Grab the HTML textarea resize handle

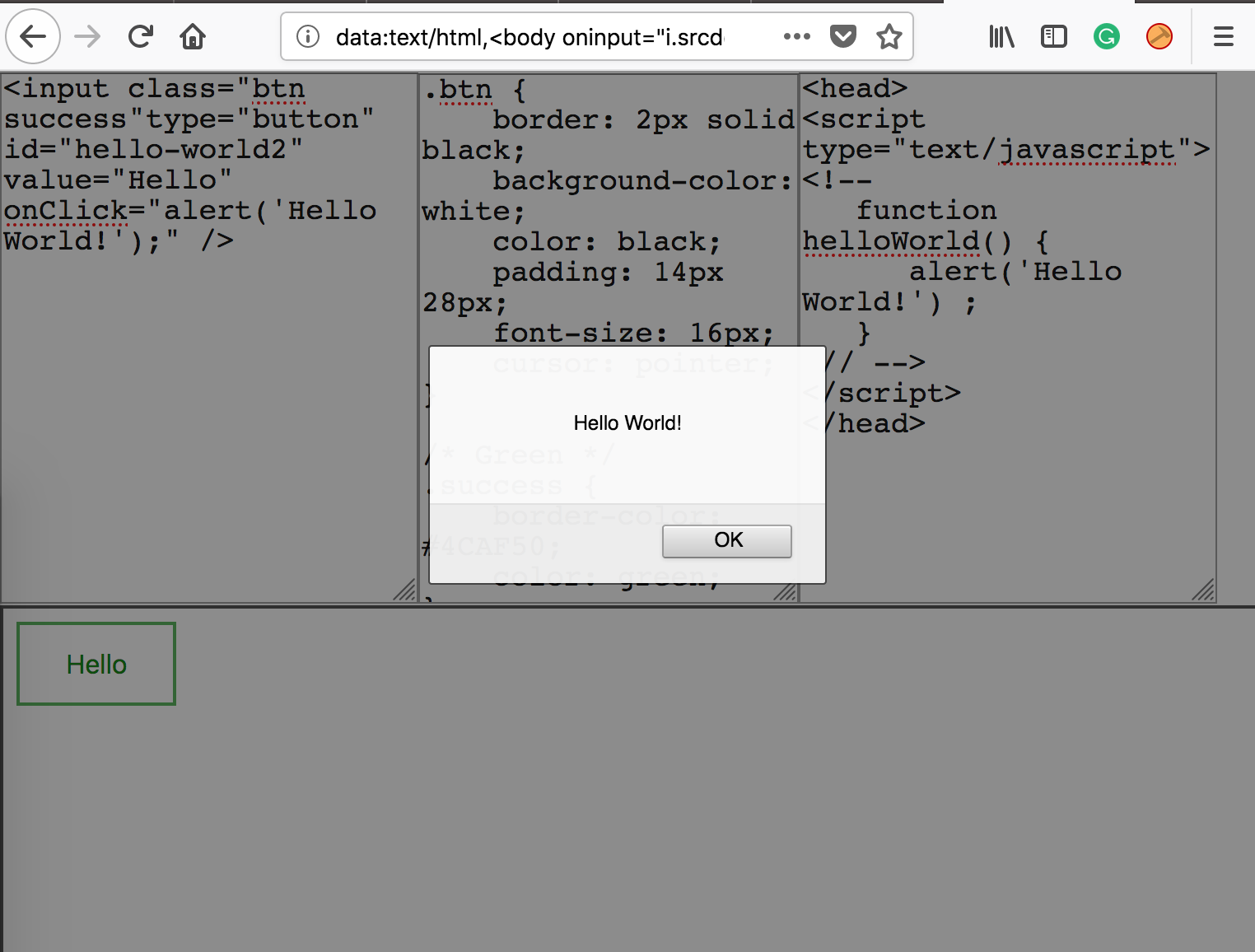[x=406, y=590]
